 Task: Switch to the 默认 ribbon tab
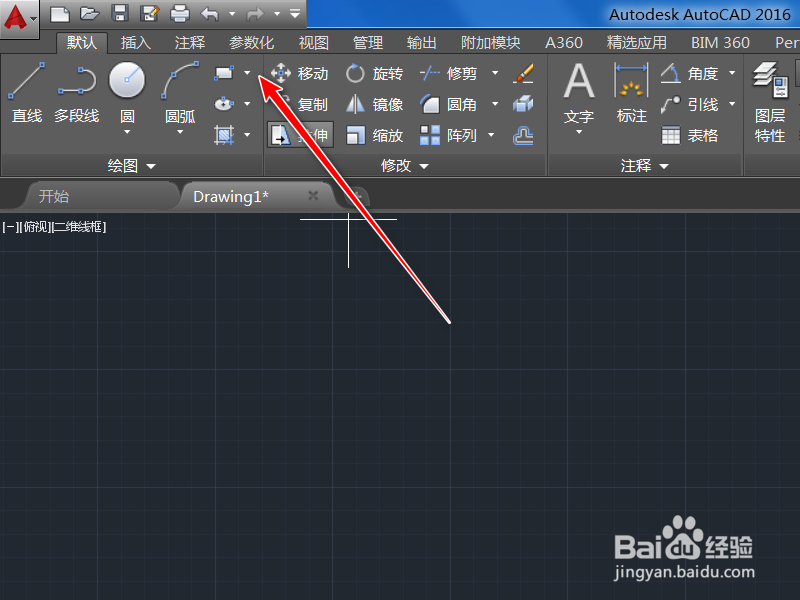82,43
